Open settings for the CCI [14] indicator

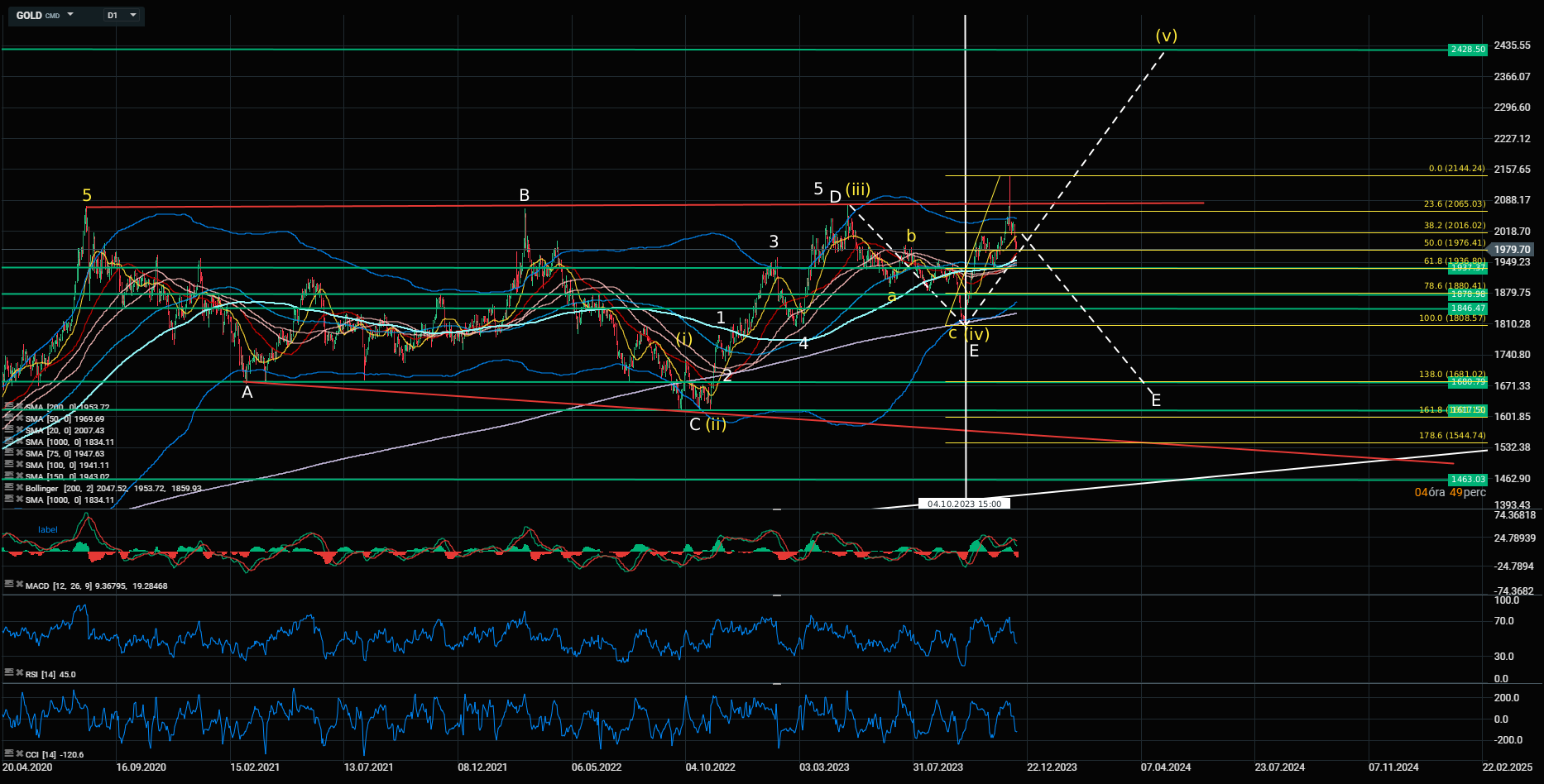pyautogui.click(x=8, y=753)
